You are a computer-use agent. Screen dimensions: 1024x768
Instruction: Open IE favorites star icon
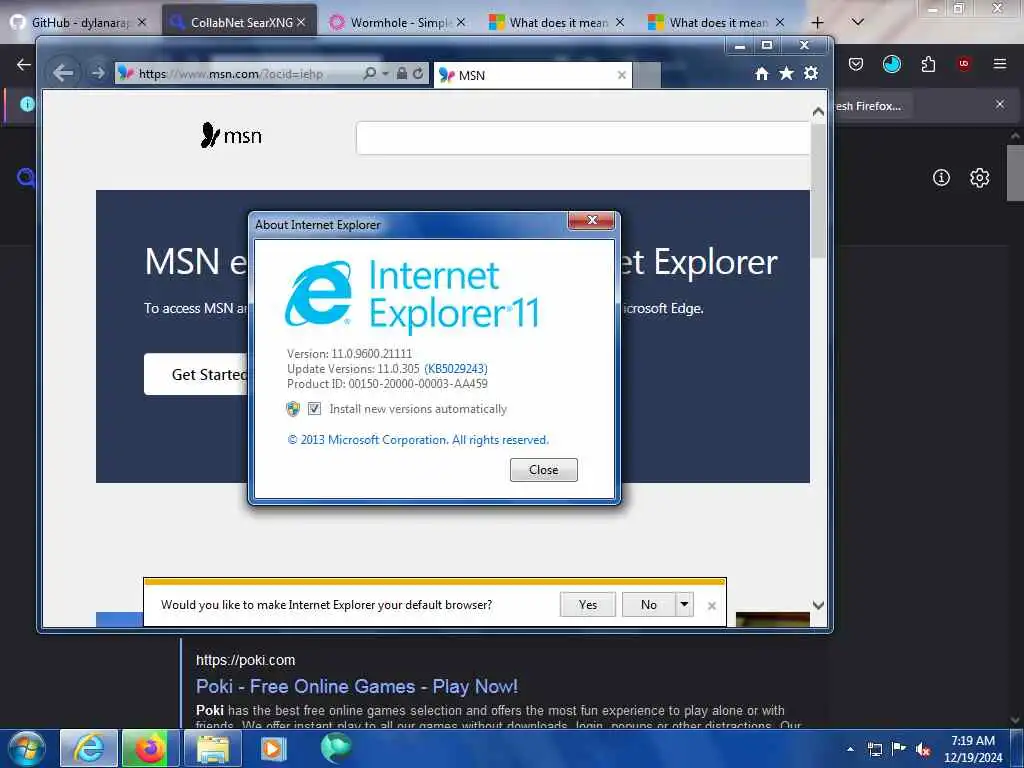click(x=786, y=73)
